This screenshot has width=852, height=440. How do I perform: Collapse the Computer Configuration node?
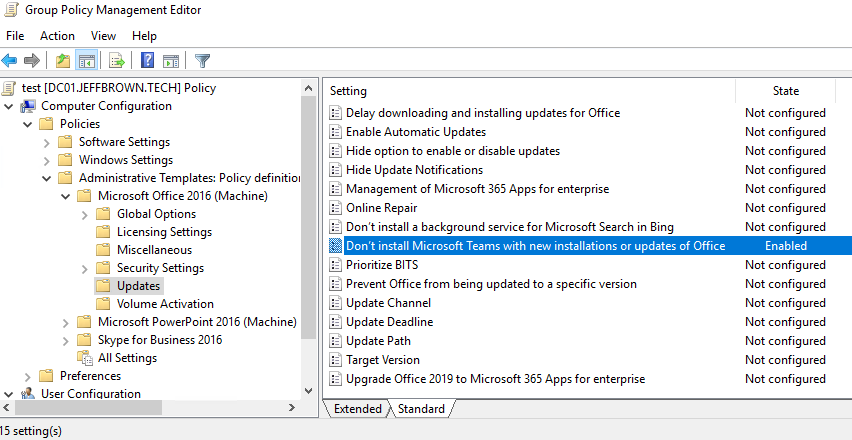pos(9,106)
